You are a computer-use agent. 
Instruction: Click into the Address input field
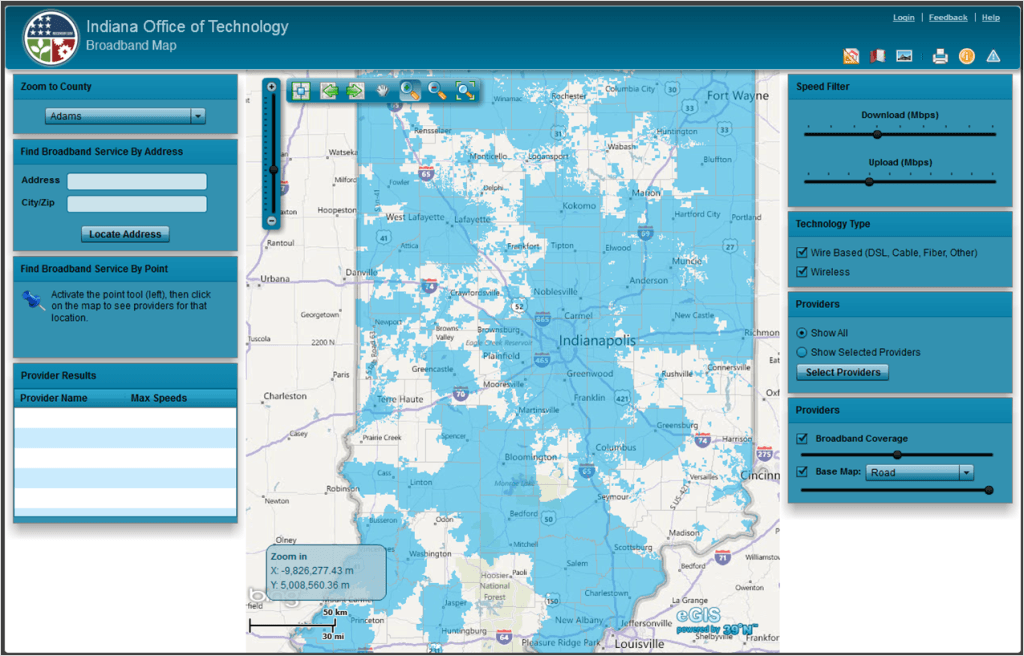137,181
